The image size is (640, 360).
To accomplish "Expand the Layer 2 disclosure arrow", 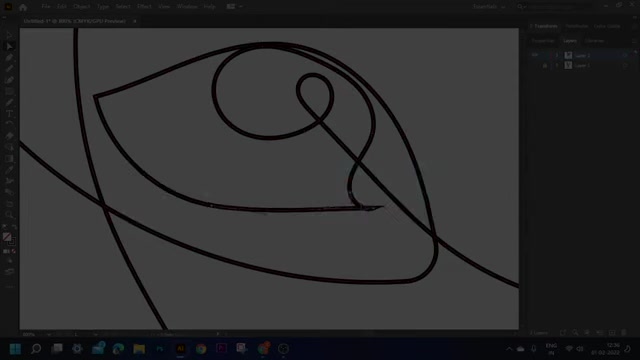I will [557, 56].
